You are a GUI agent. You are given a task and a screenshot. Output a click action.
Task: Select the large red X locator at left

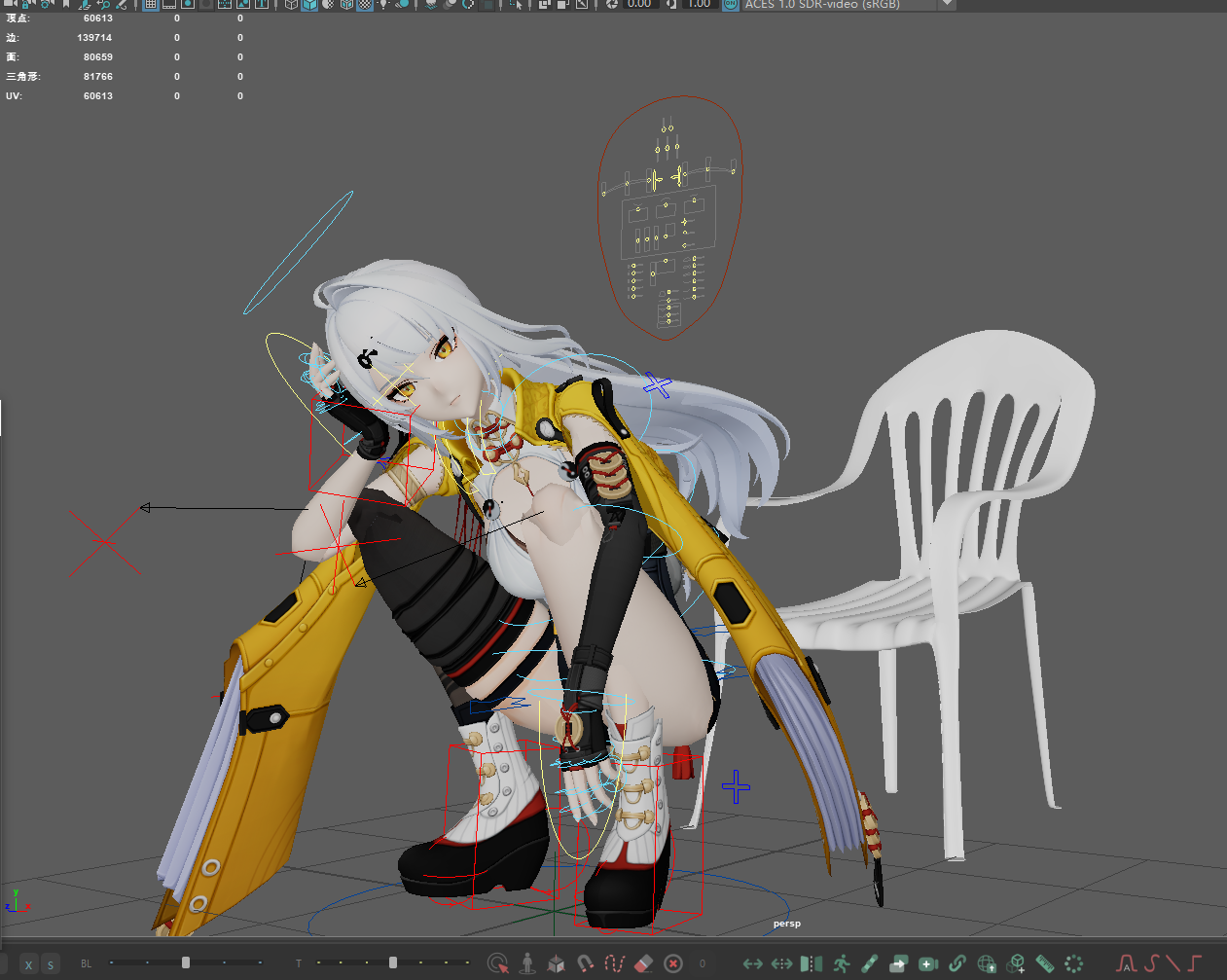[x=107, y=541]
